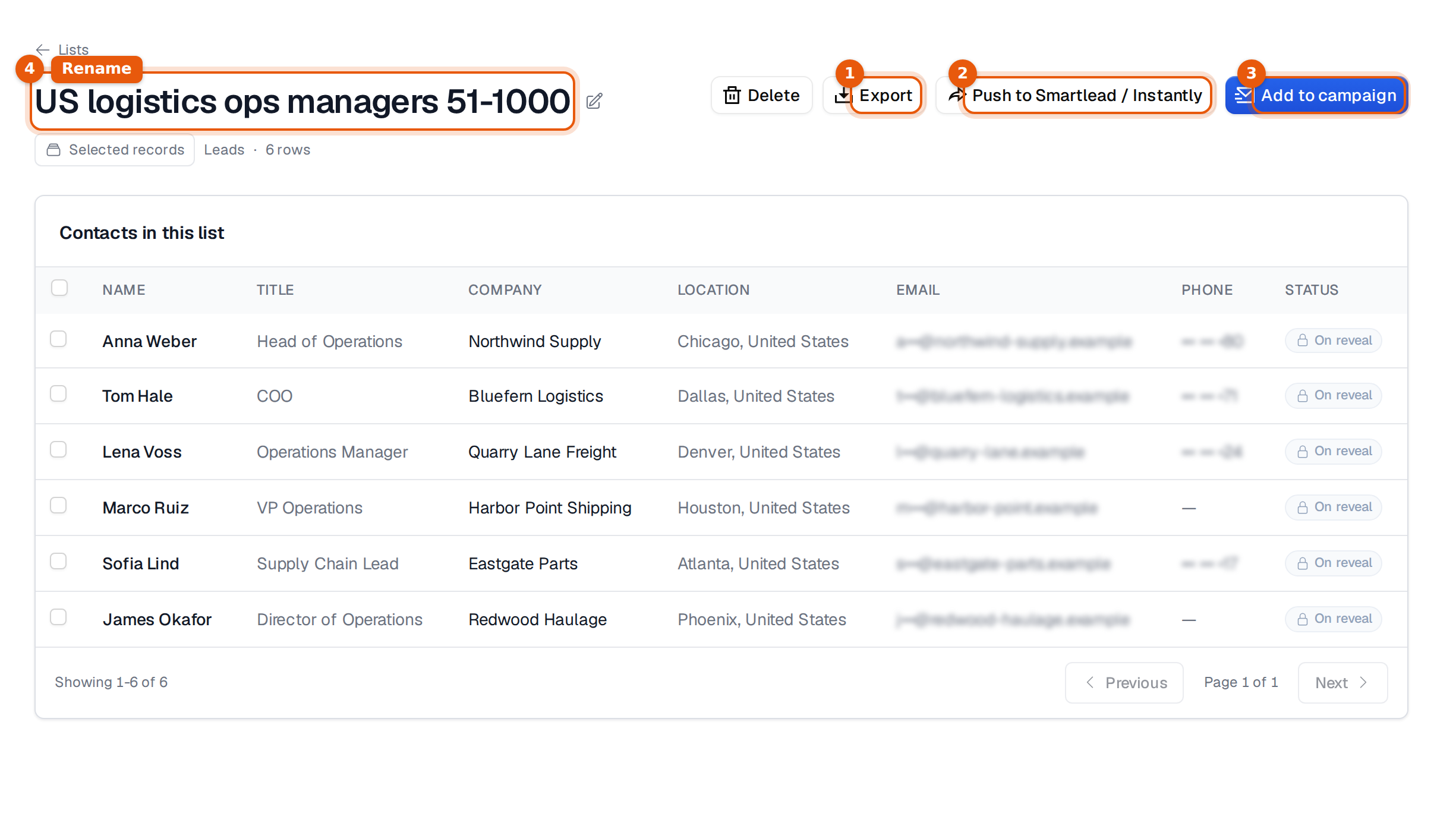Tick the Marco Ruiz row checkbox
Screen dimensions: 1456x832
click(x=58, y=506)
